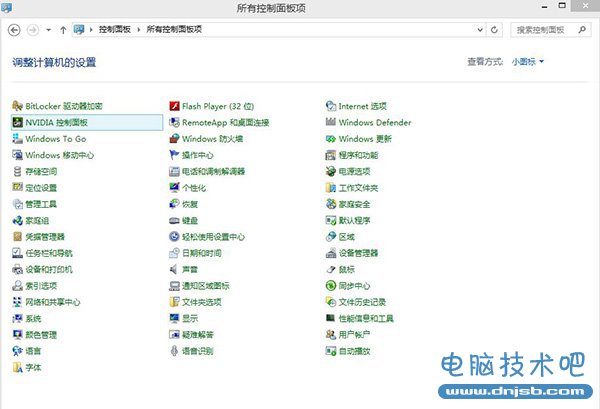Click the search magnifier icon
This screenshot has height=409, width=600.
tap(582, 29)
